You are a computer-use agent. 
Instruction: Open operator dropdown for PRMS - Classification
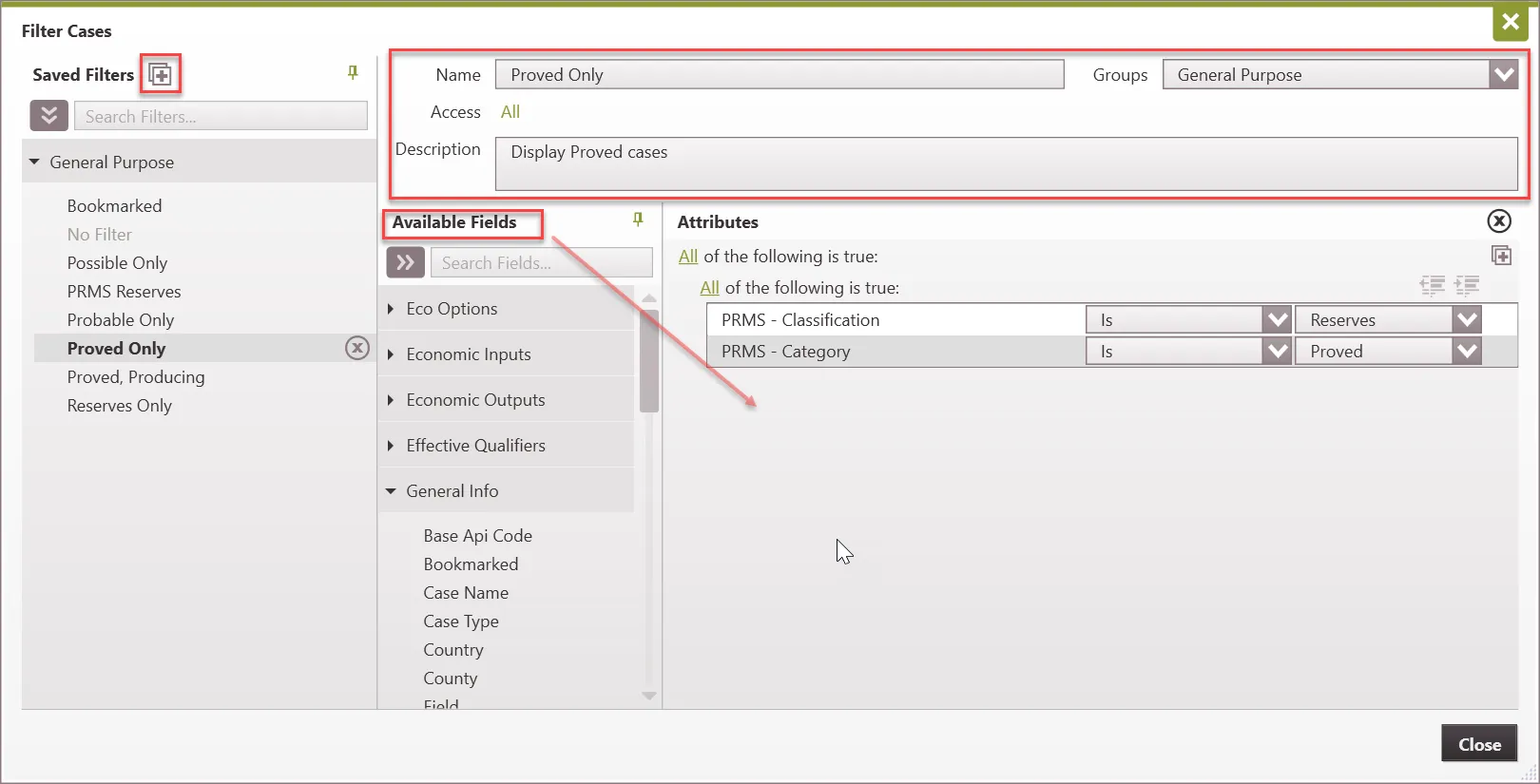(x=1277, y=320)
